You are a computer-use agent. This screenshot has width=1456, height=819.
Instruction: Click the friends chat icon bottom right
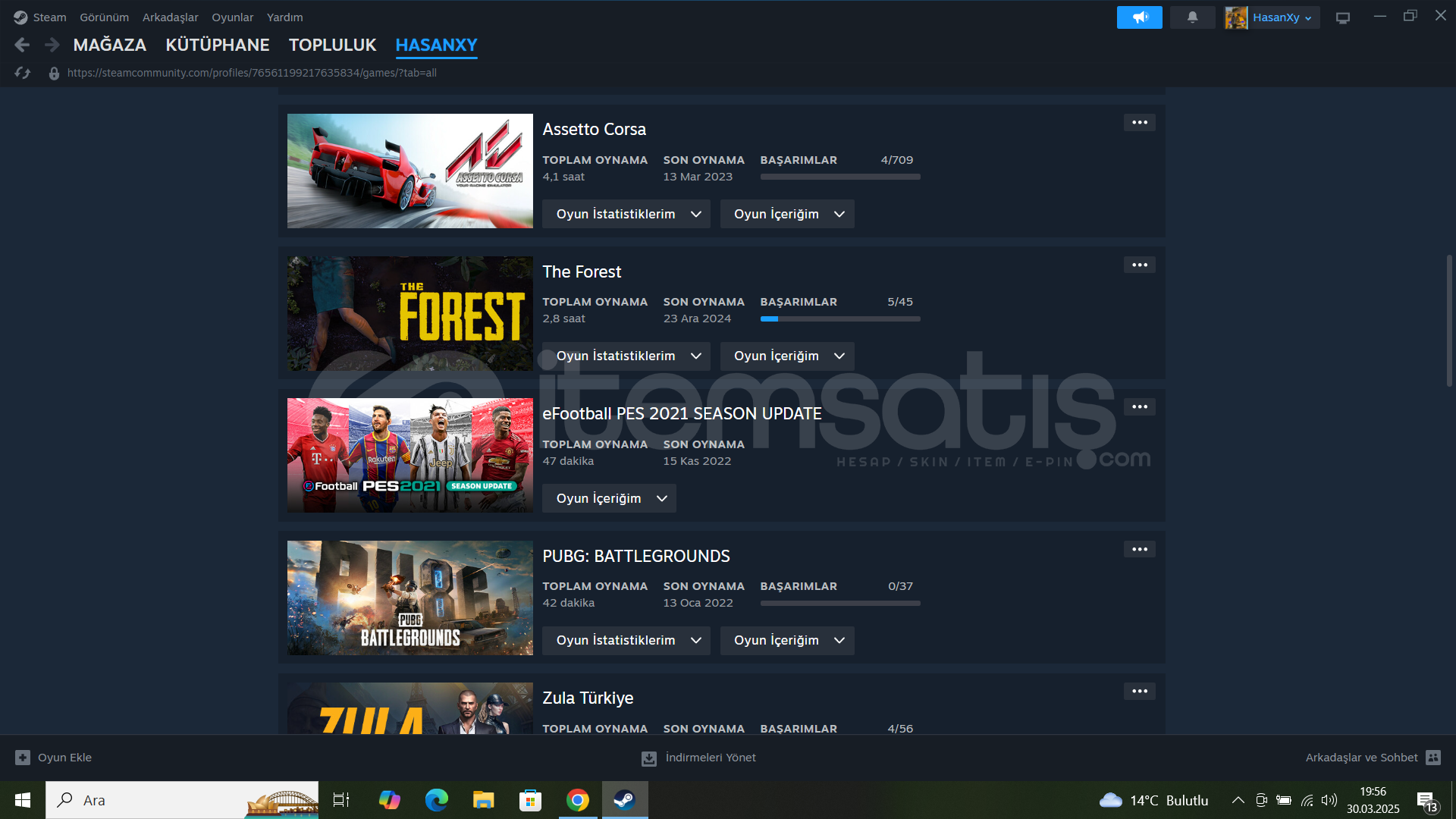click(x=1433, y=758)
